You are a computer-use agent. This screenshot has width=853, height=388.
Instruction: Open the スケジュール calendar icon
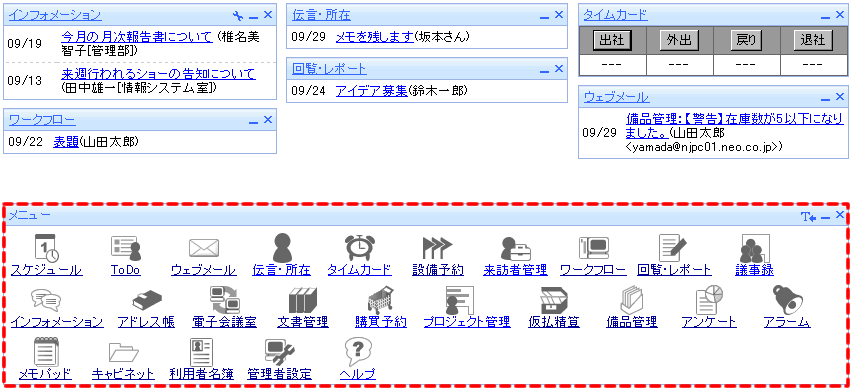tap(46, 248)
